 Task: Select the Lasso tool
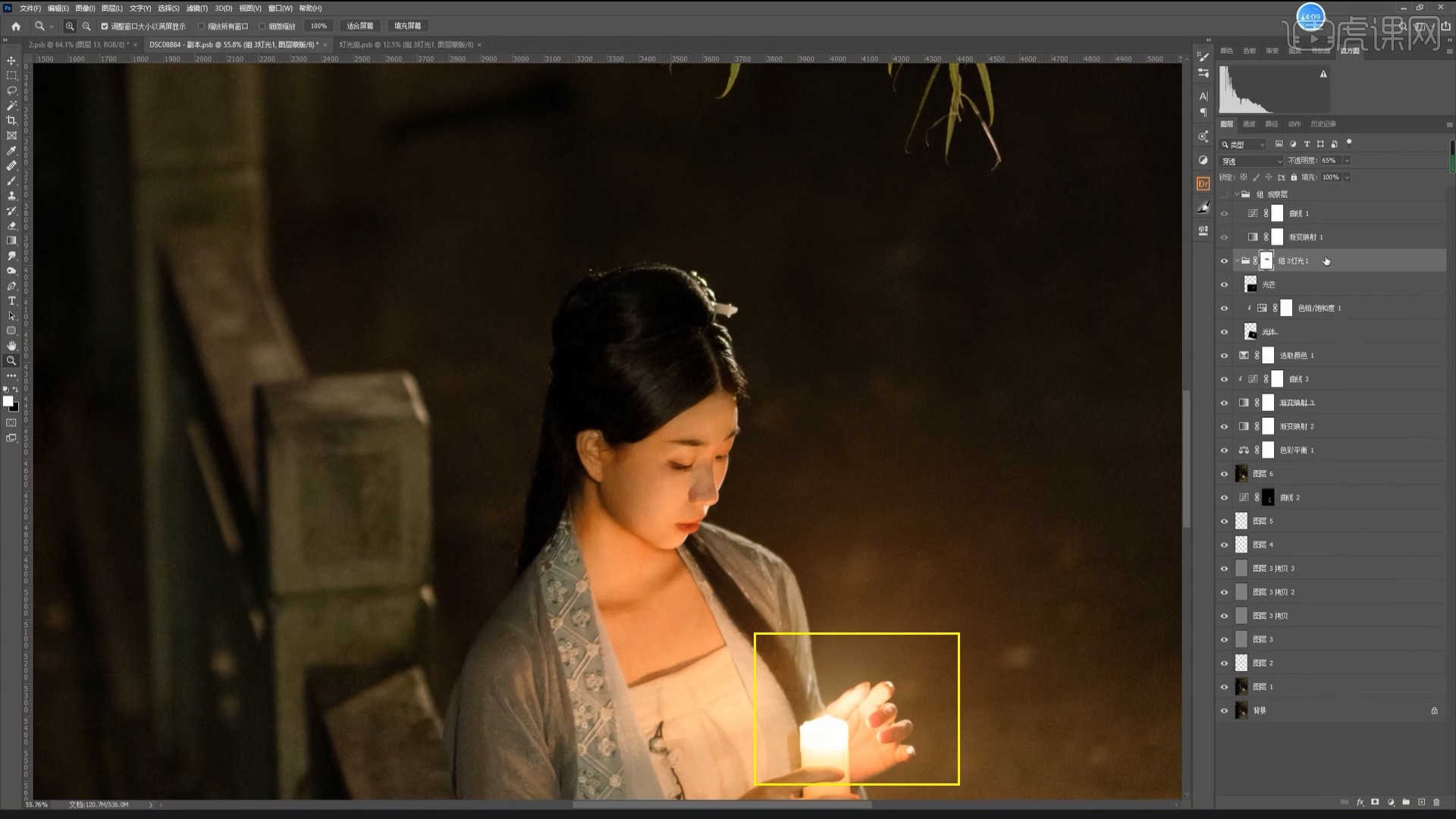coord(11,90)
